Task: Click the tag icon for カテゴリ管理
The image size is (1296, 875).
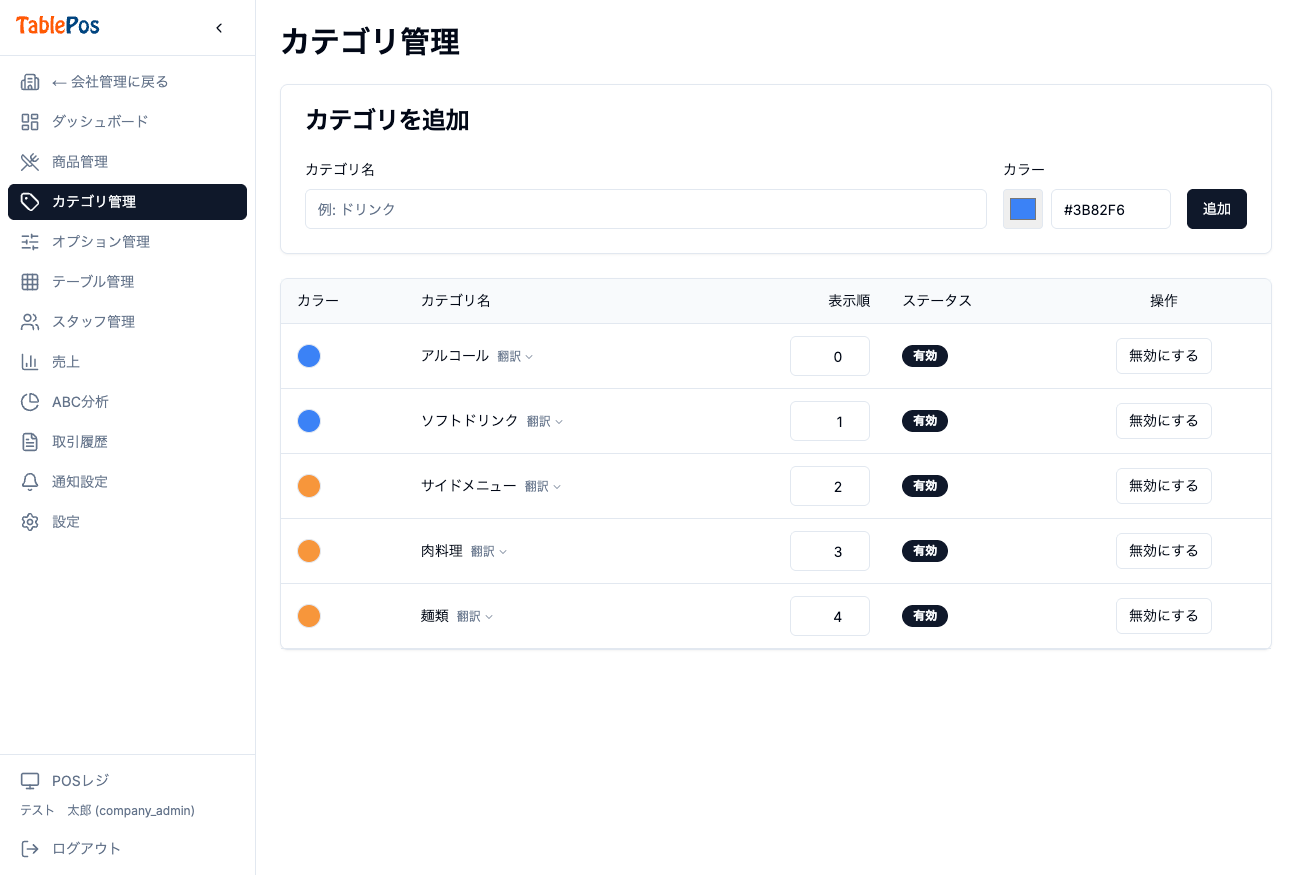Action: (30, 202)
